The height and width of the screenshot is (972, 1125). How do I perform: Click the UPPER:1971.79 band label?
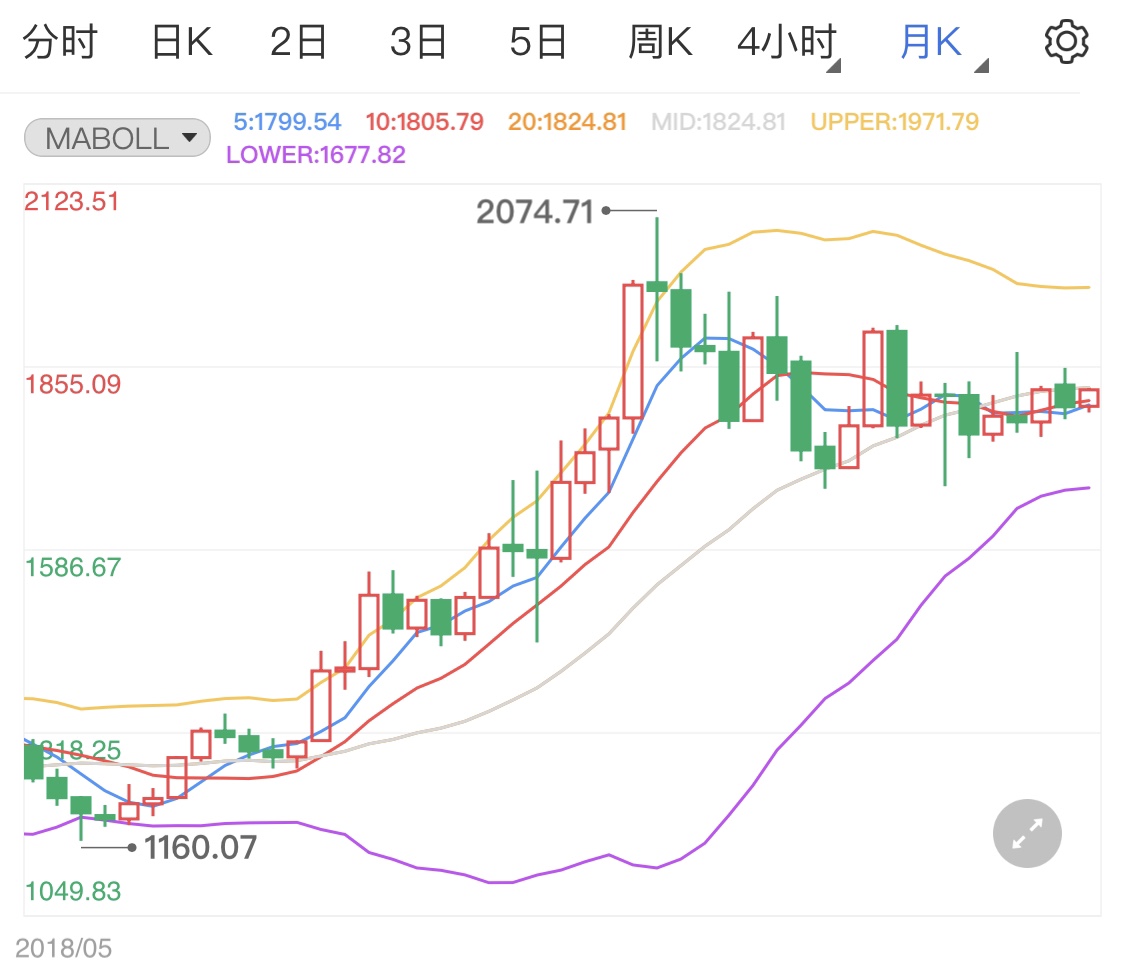pos(894,122)
